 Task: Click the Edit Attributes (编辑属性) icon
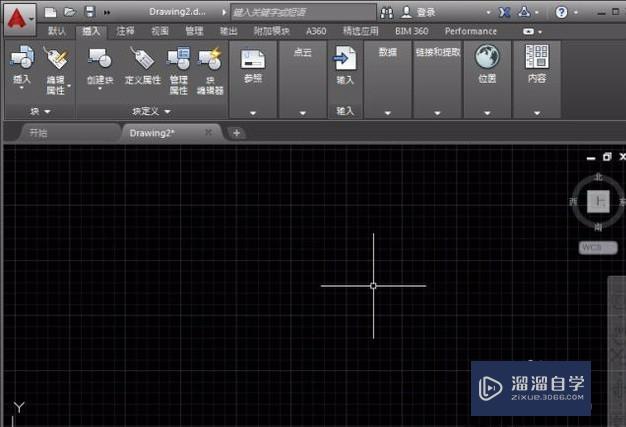pyautogui.click(x=55, y=59)
